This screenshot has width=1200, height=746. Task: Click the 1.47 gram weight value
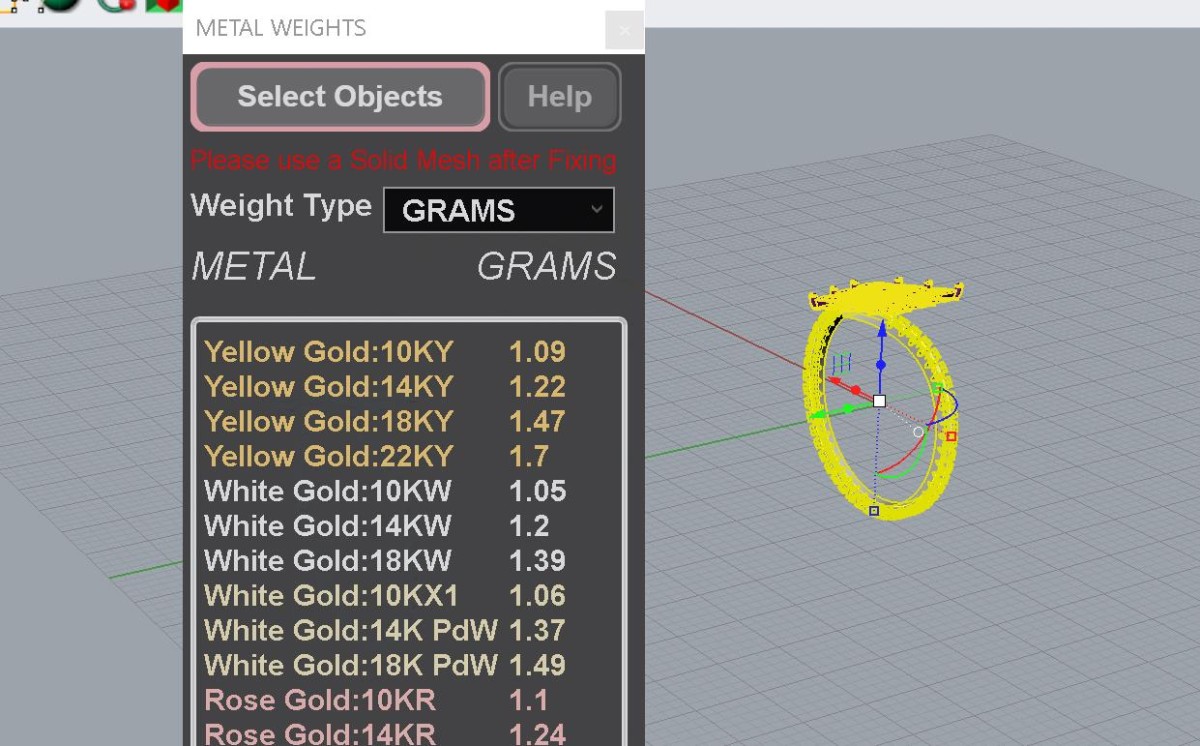point(537,421)
